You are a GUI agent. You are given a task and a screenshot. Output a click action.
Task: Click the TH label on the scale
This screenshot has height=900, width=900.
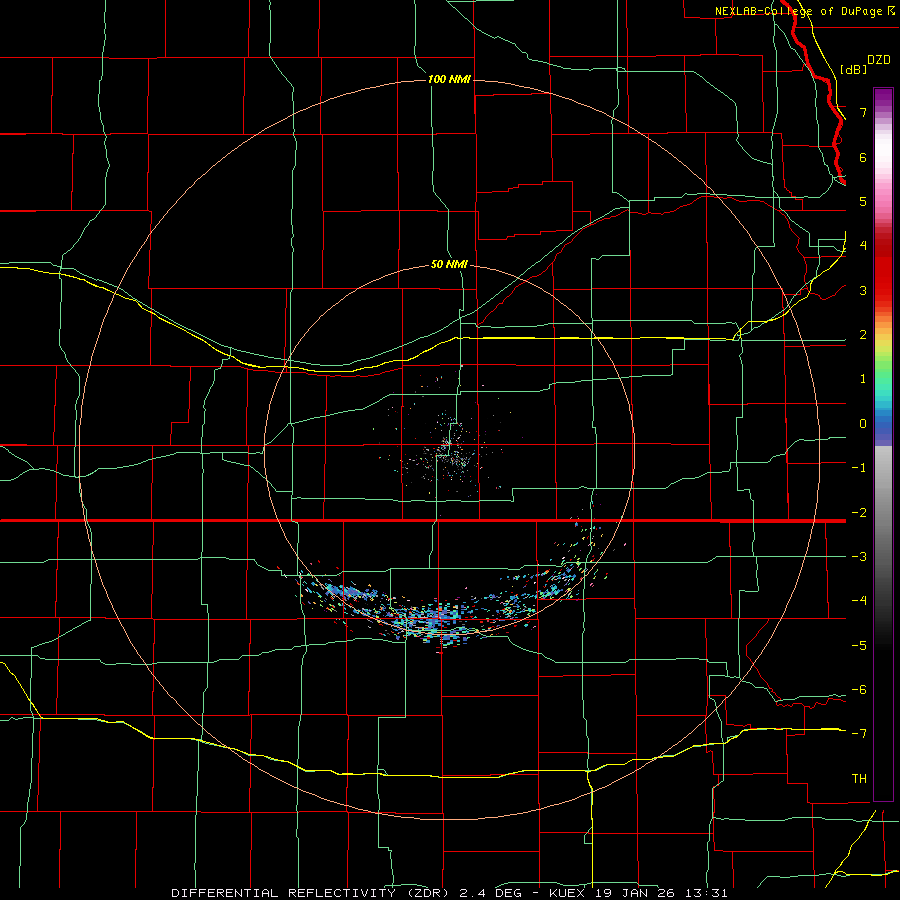pyautogui.click(x=859, y=778)
